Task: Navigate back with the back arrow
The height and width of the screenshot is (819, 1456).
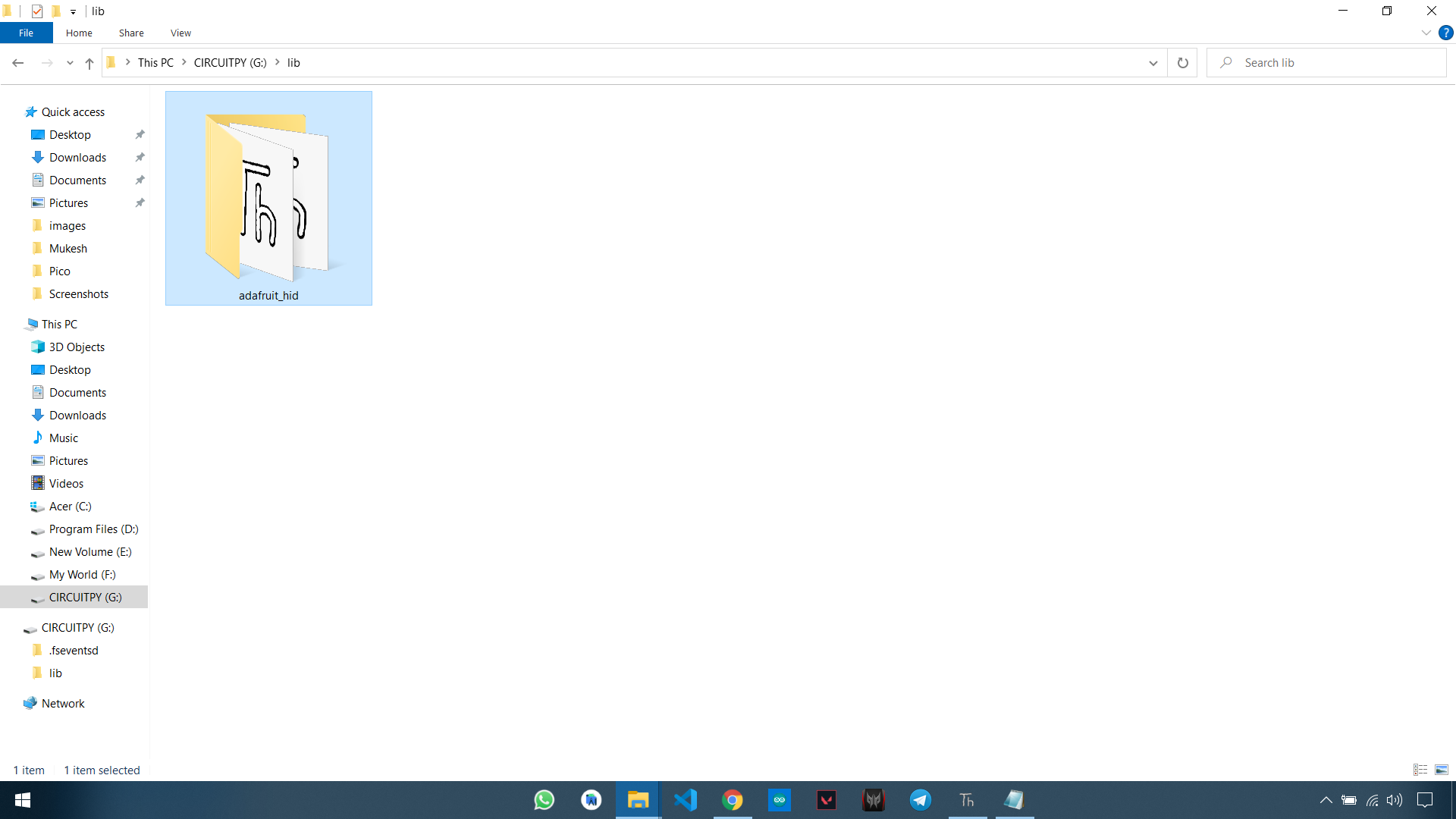Action: click(18, 63)
